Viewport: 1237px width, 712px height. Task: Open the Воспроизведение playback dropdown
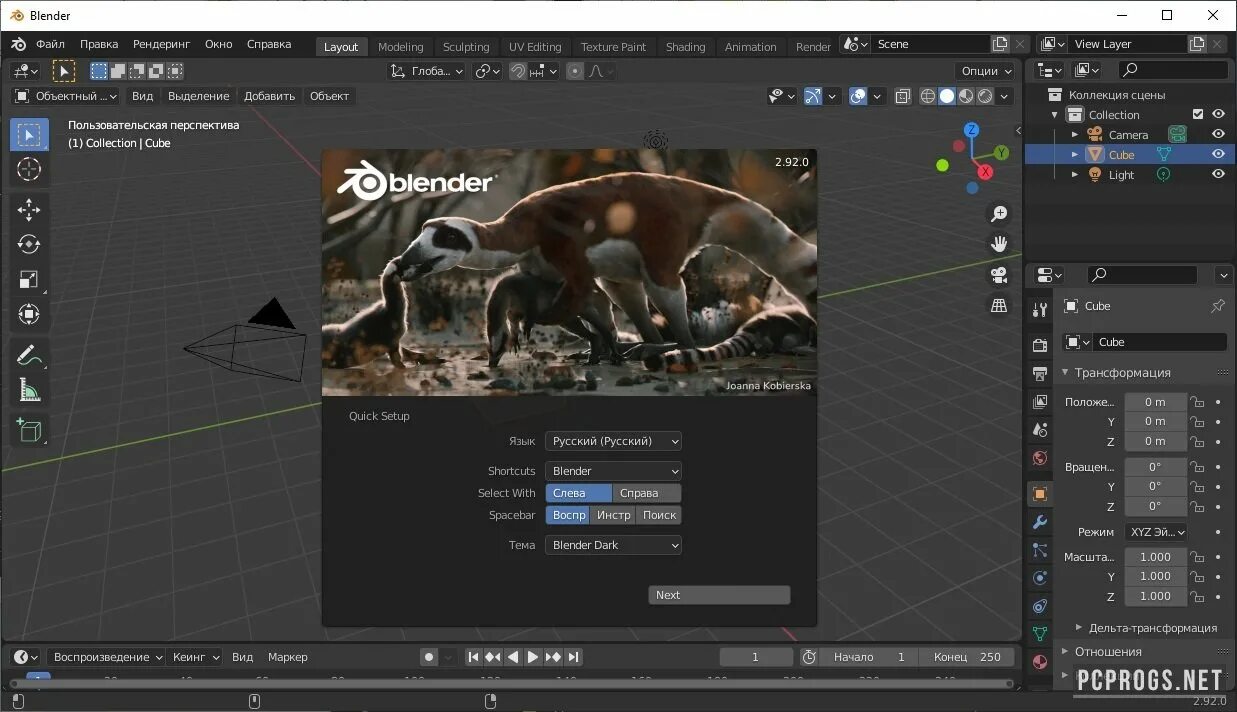[106, 657]
